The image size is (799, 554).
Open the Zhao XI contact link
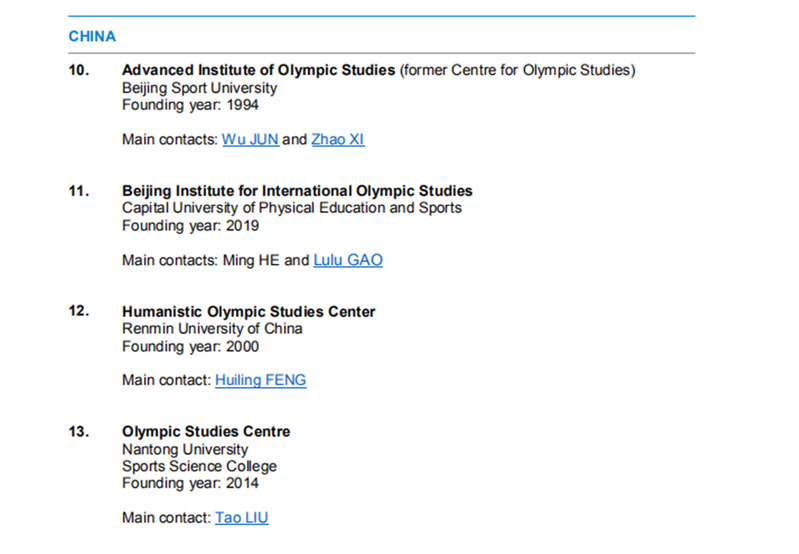[338, 139]
